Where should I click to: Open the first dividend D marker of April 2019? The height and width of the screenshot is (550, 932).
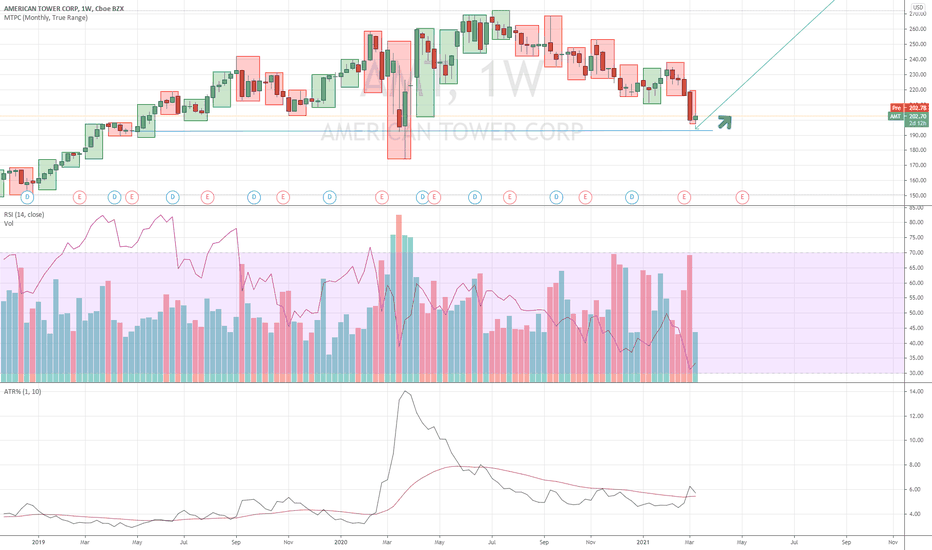(x=115, y=197)
